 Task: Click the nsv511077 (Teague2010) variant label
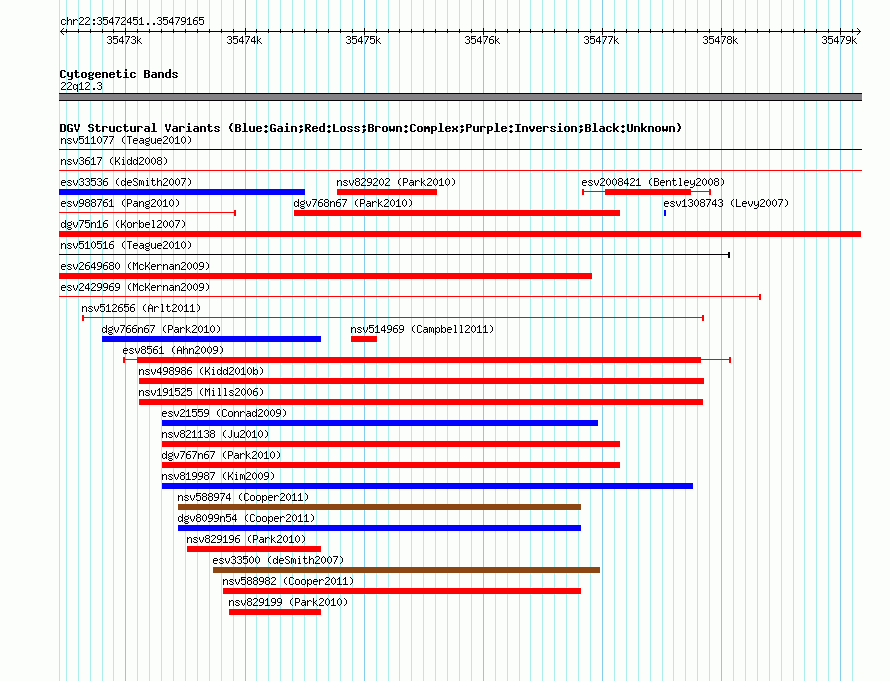pyautogui.click(x=126, y=140)
